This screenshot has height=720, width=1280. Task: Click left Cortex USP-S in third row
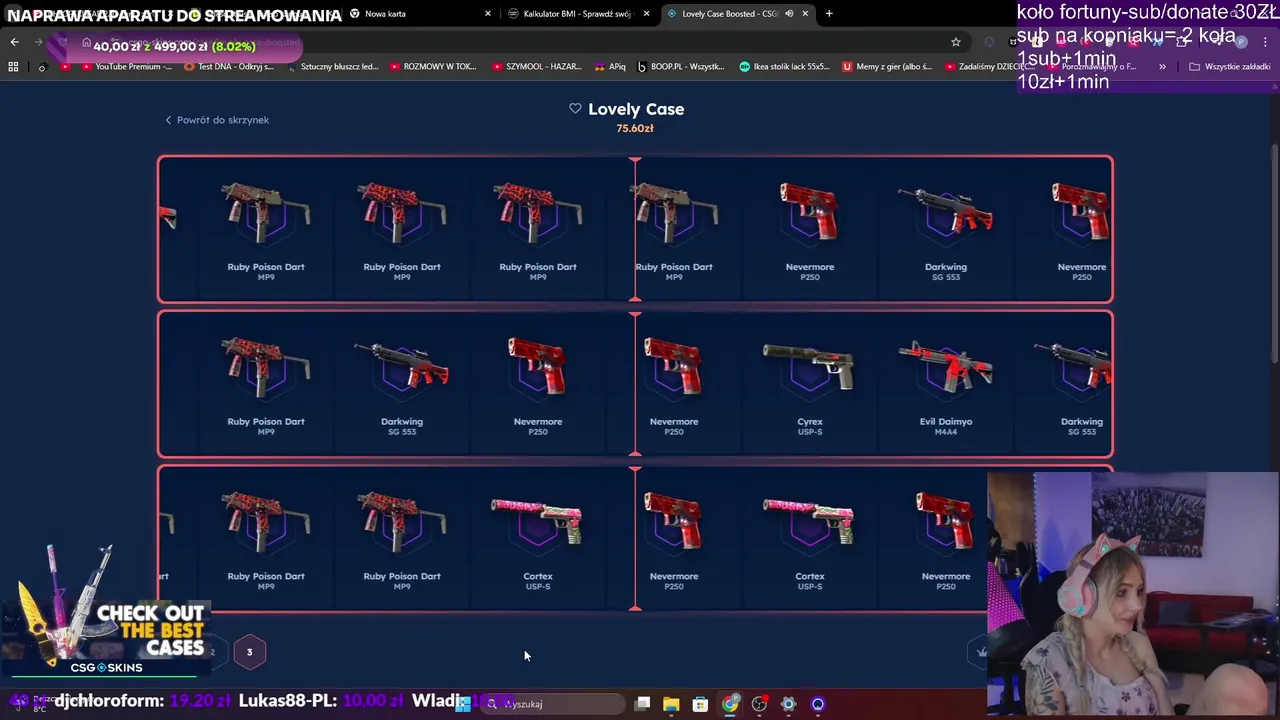[x=537, y=538]
